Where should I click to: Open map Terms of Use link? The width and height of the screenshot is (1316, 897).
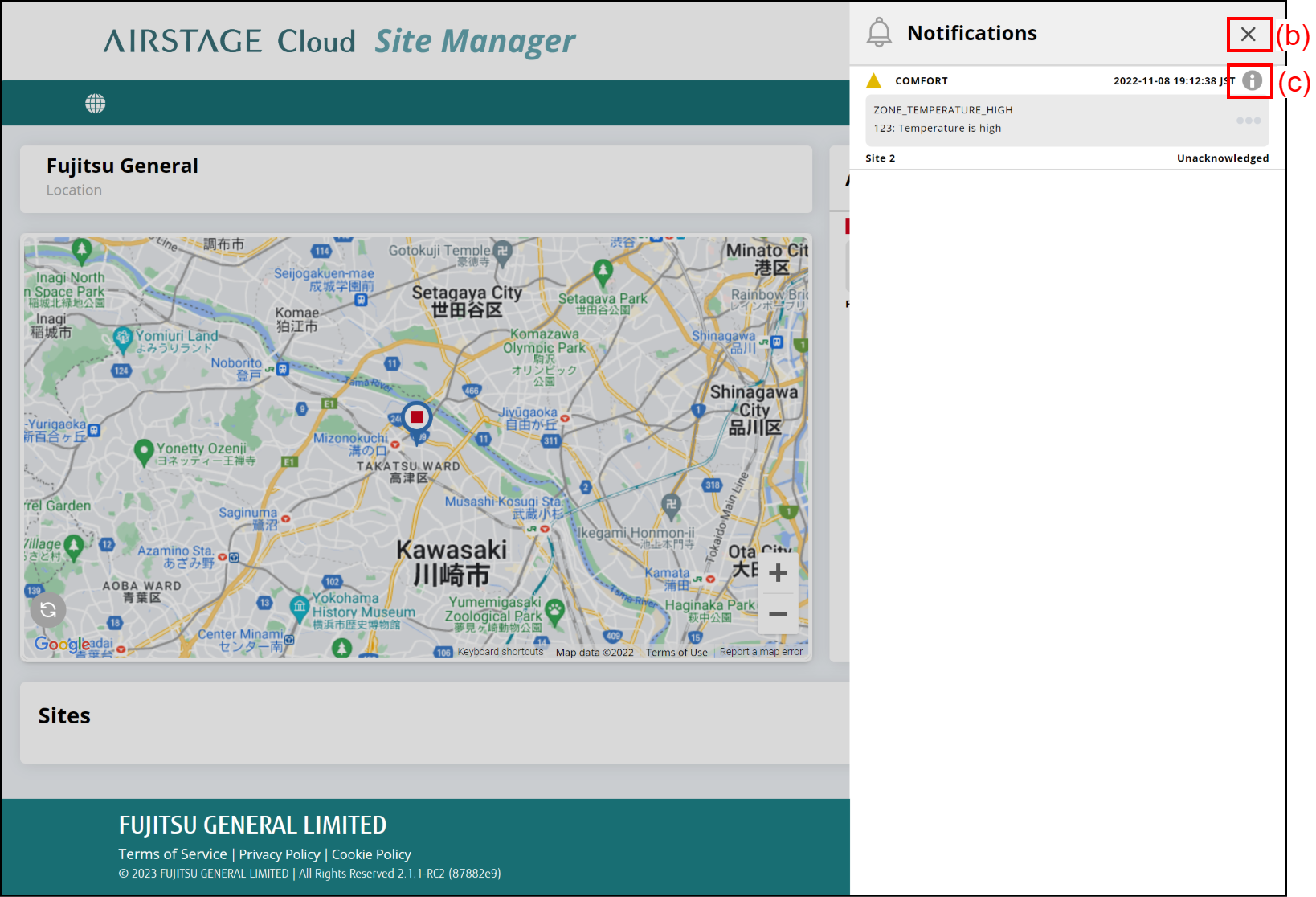pyautogui.click(x=676, y=653)
